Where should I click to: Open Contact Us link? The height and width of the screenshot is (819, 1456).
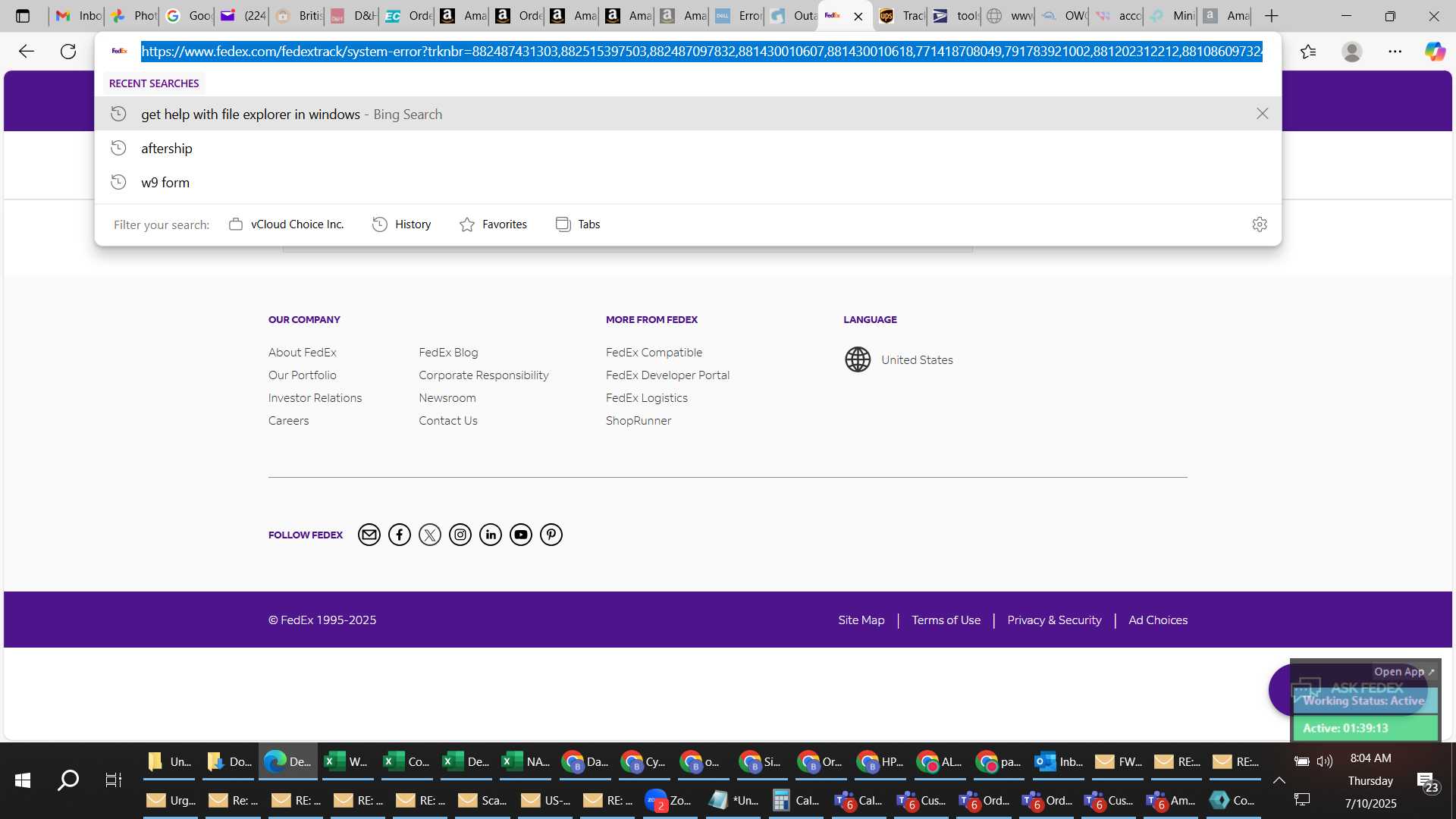(x=447, y=421)
